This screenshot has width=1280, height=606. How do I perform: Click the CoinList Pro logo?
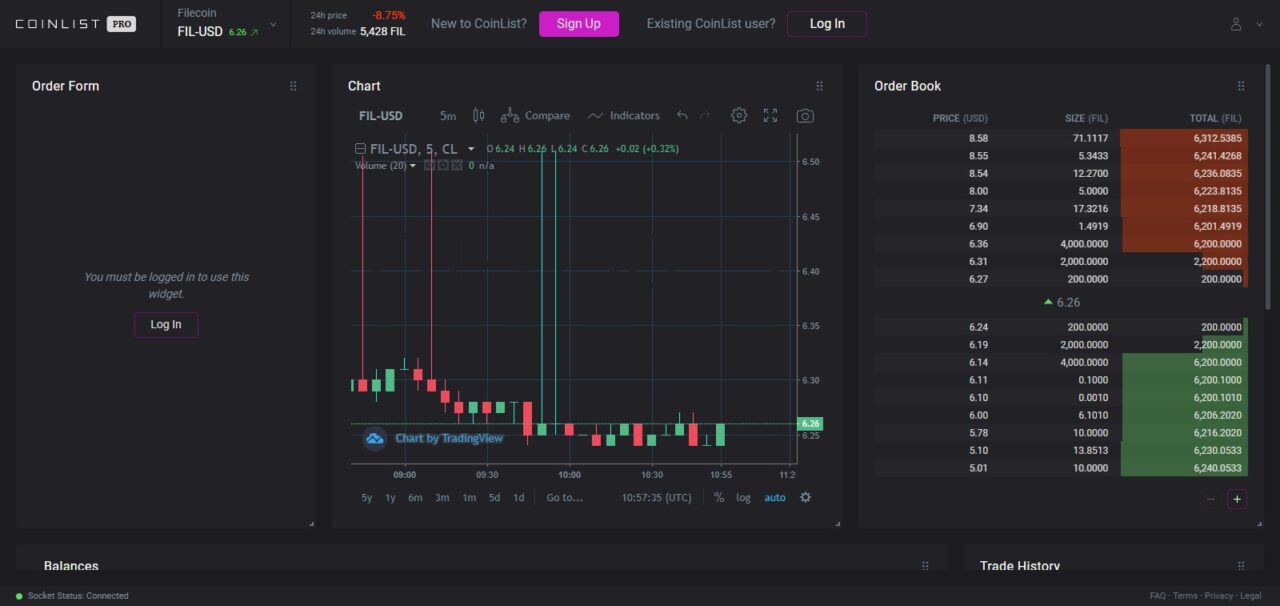(x=75, y=24)
